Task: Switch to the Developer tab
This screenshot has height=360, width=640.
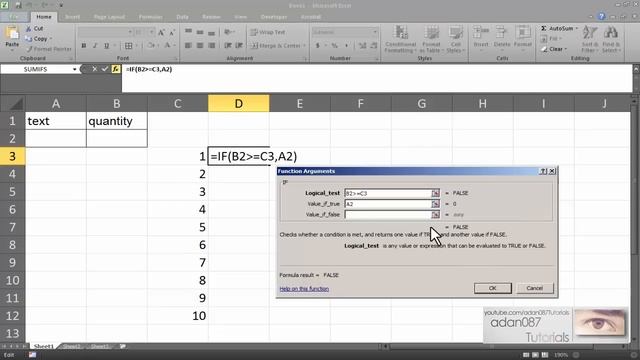Action: tap(273, 17)
